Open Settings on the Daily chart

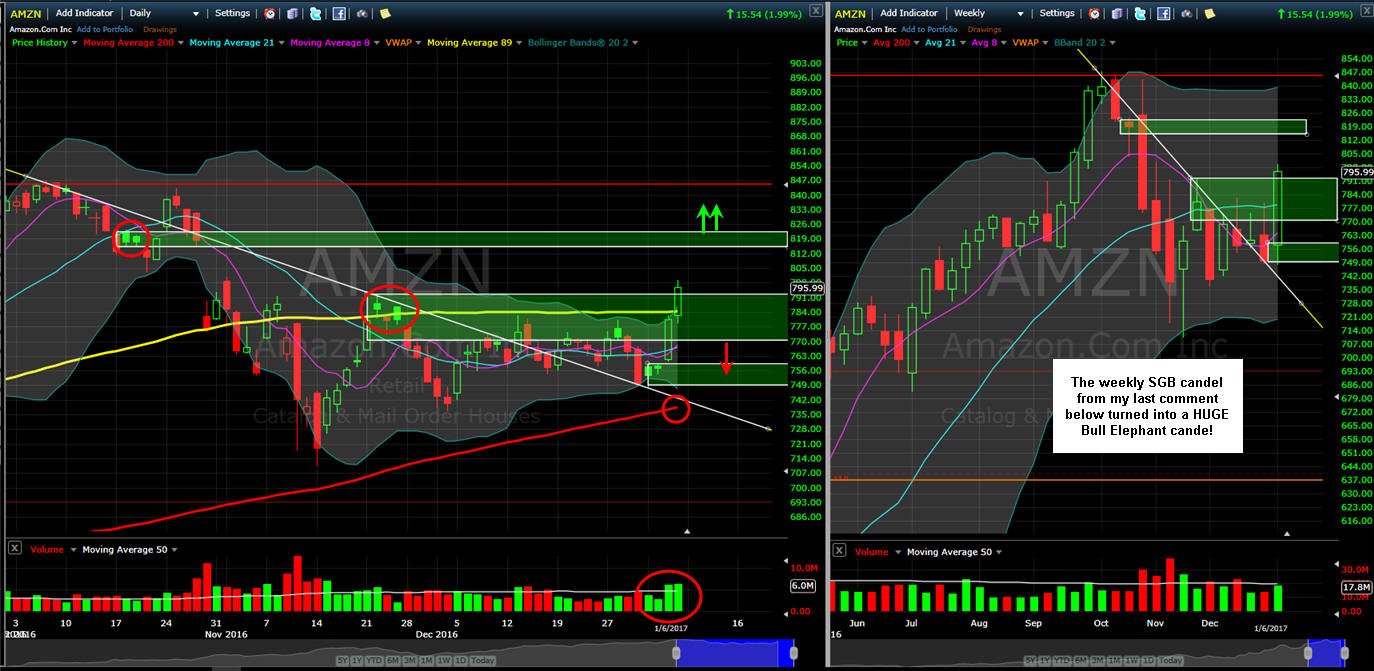click(x=232, y=13)
